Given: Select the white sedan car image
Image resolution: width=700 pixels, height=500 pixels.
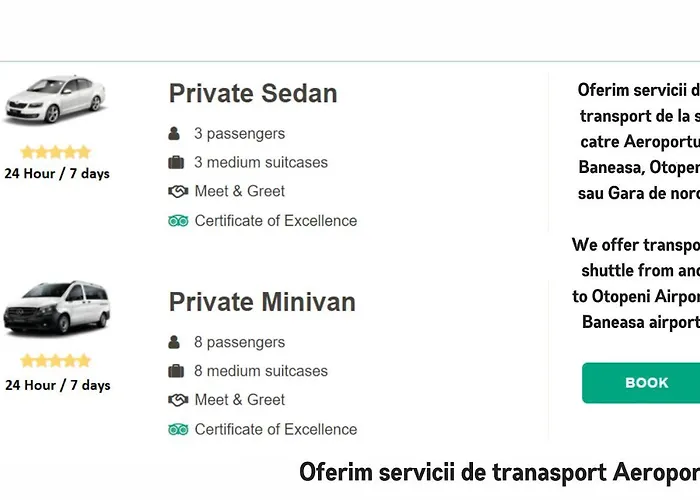Looking at the screenshot, I should [x=55, y=99].
